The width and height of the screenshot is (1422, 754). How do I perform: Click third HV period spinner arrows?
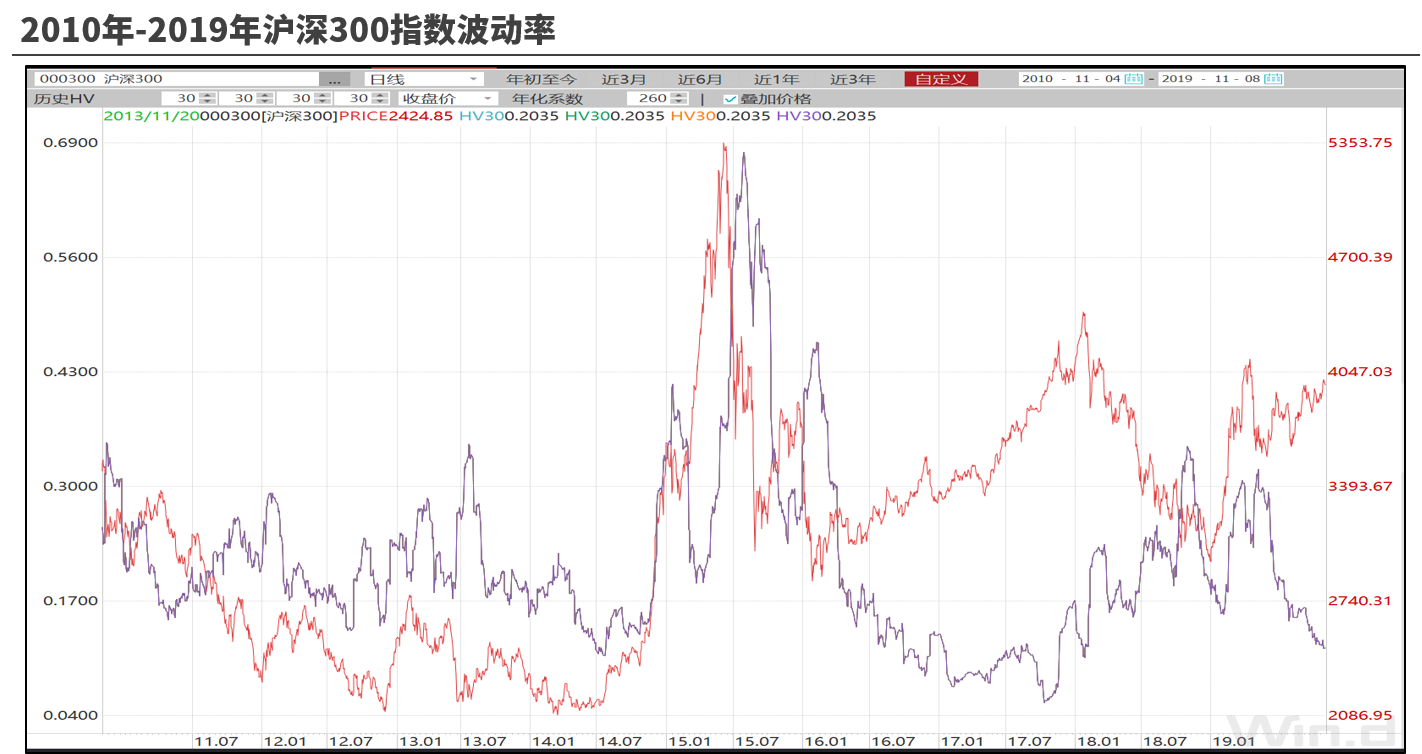pyautogui.click(x=321, y=98)
